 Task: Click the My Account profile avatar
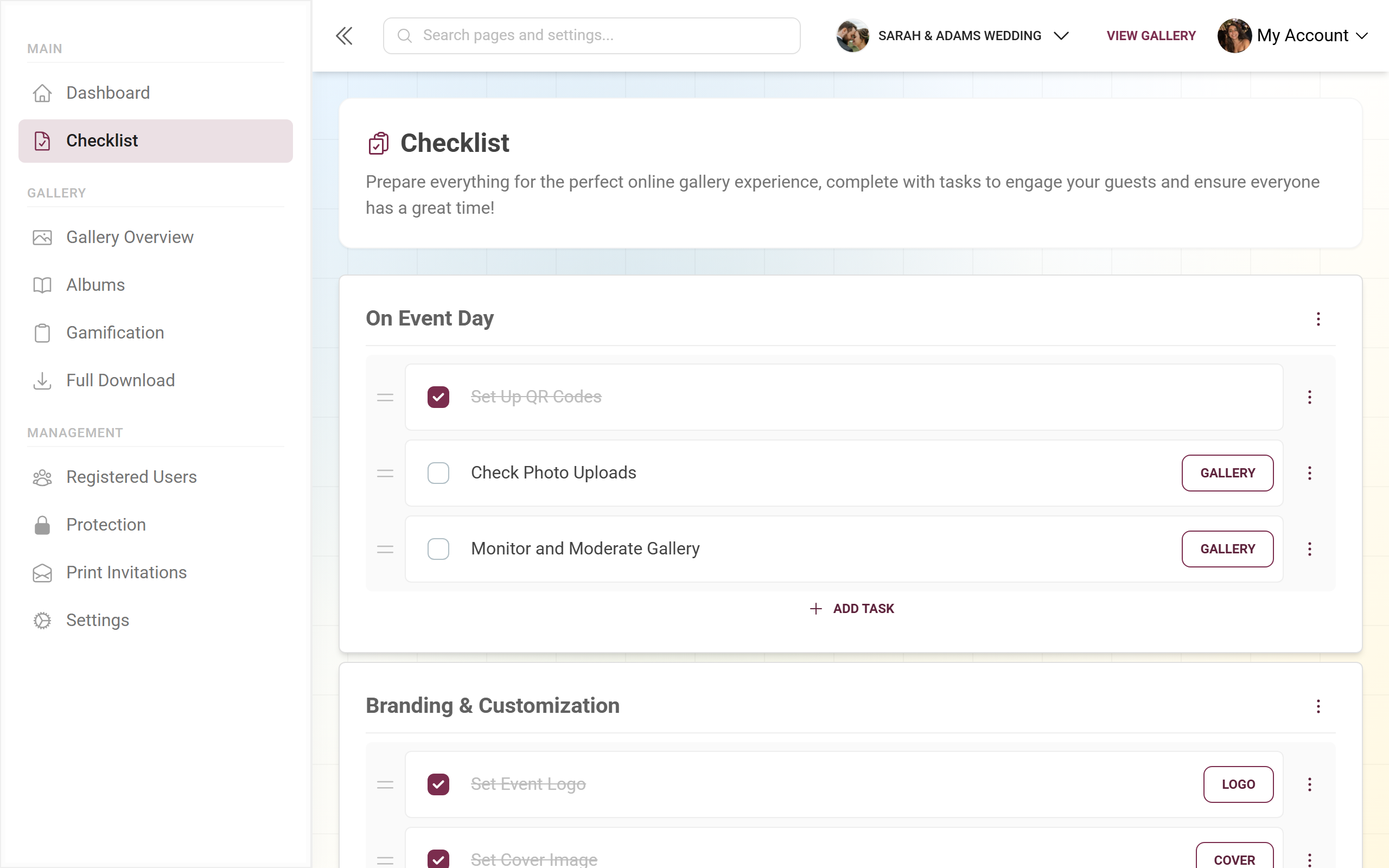(1234, 36)
